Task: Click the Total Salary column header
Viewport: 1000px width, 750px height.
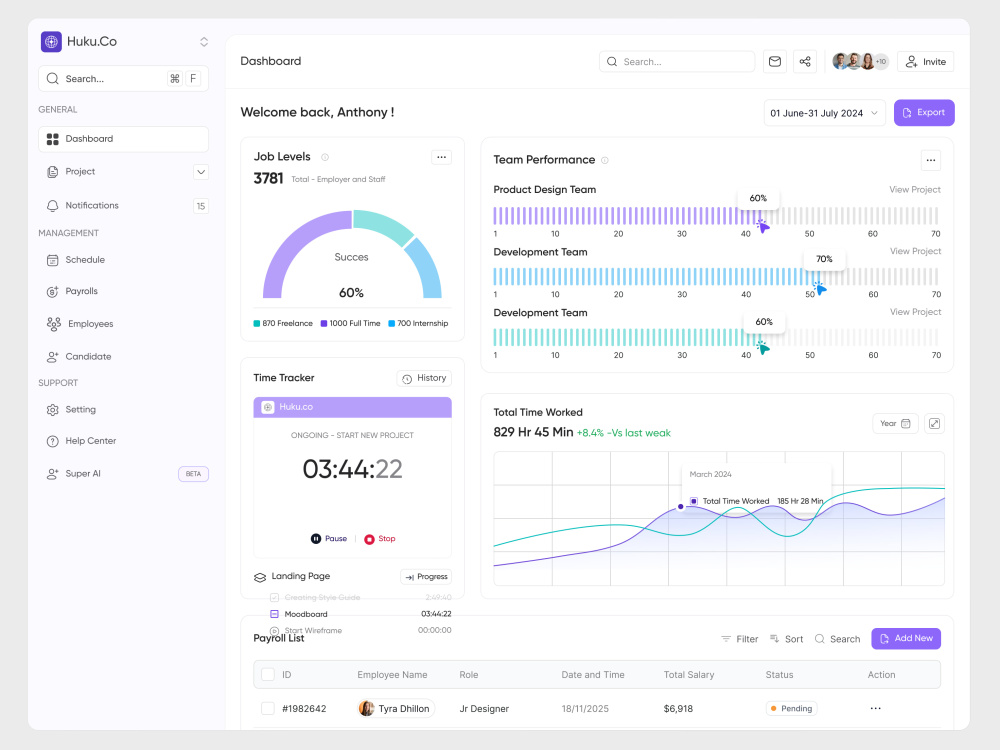Action: click(689, 675)
